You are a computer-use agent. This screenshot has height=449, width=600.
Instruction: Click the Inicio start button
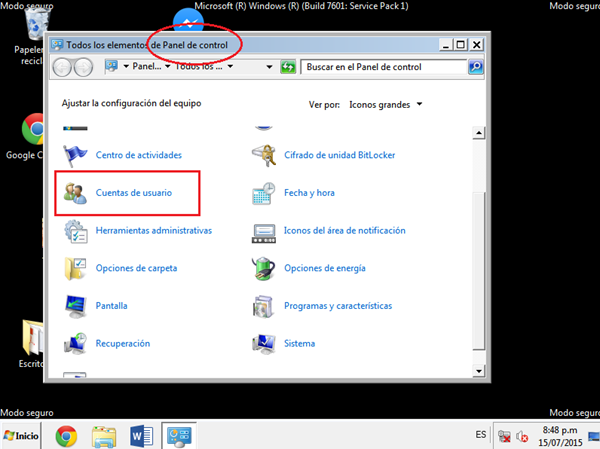pos(21,436)
